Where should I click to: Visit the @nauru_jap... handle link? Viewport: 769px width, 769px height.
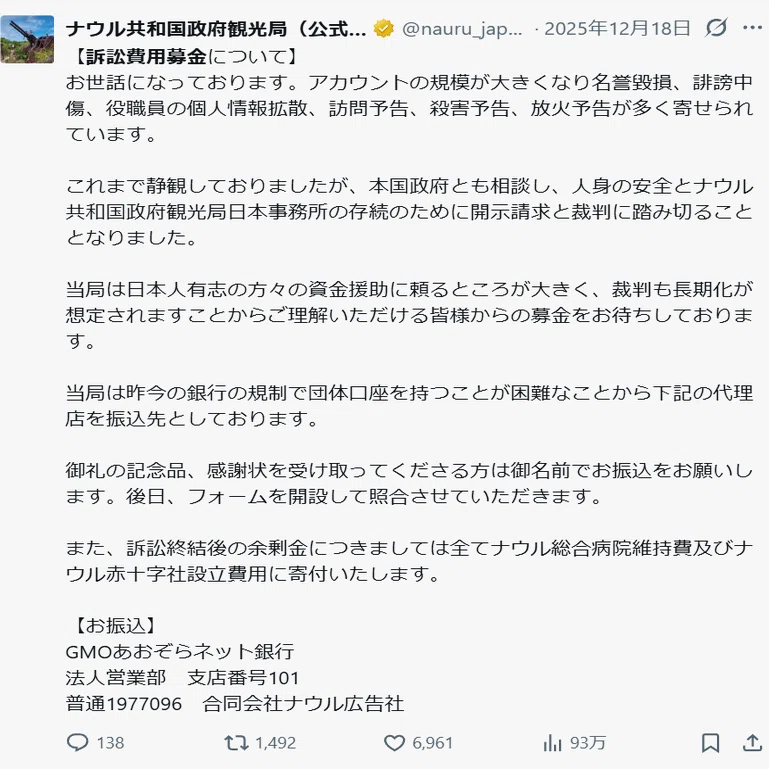tap(462, 29)
